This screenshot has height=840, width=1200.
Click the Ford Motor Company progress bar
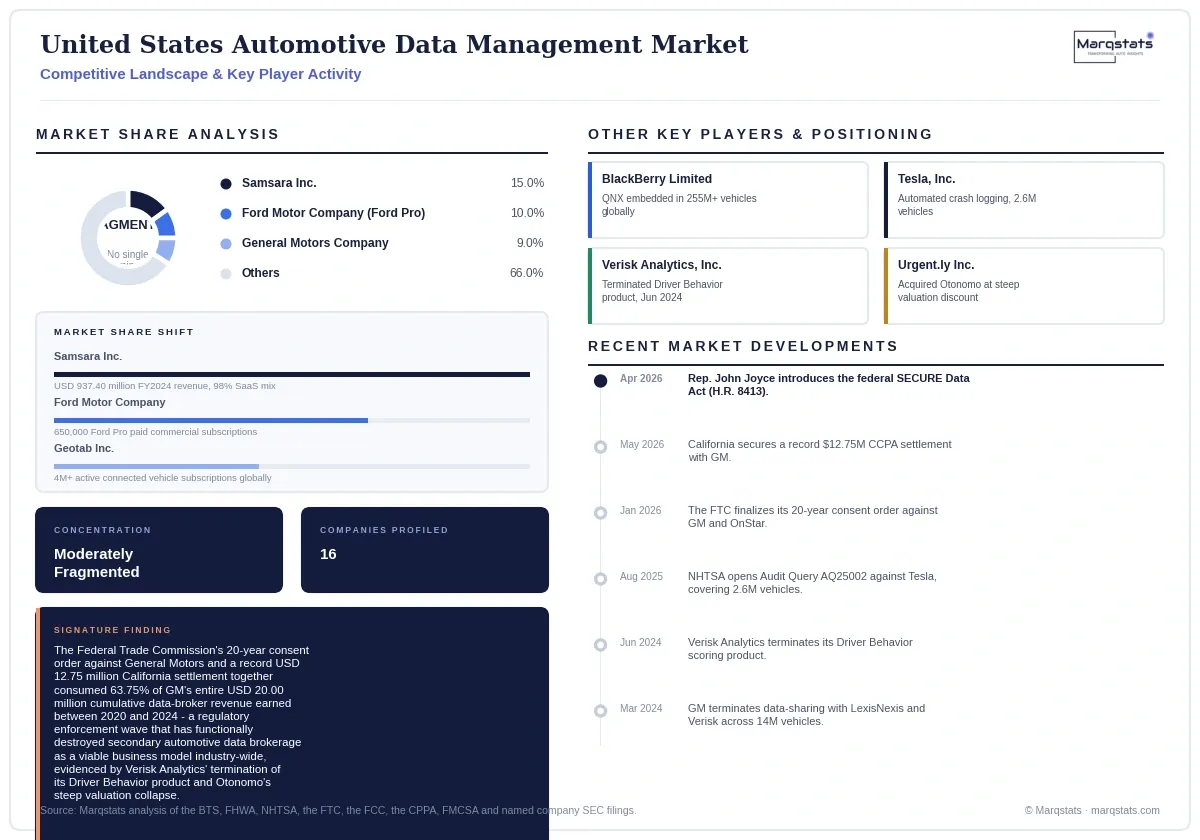tap(292, 420)
